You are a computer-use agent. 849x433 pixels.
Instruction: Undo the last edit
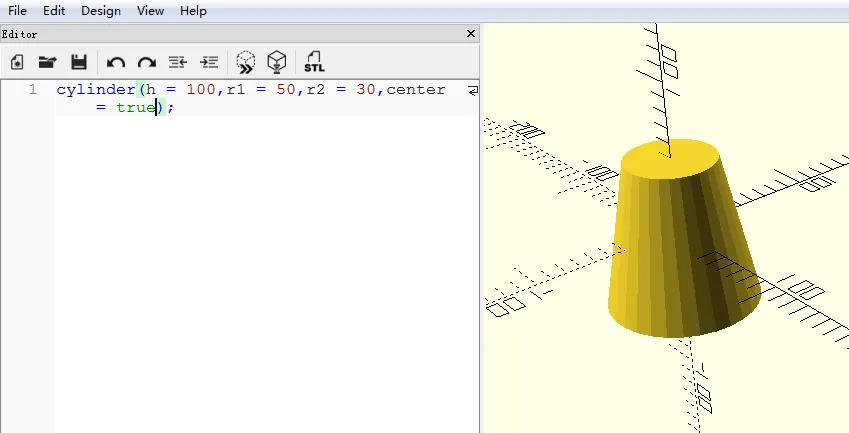pyautogui.click(x=116, y=63)
